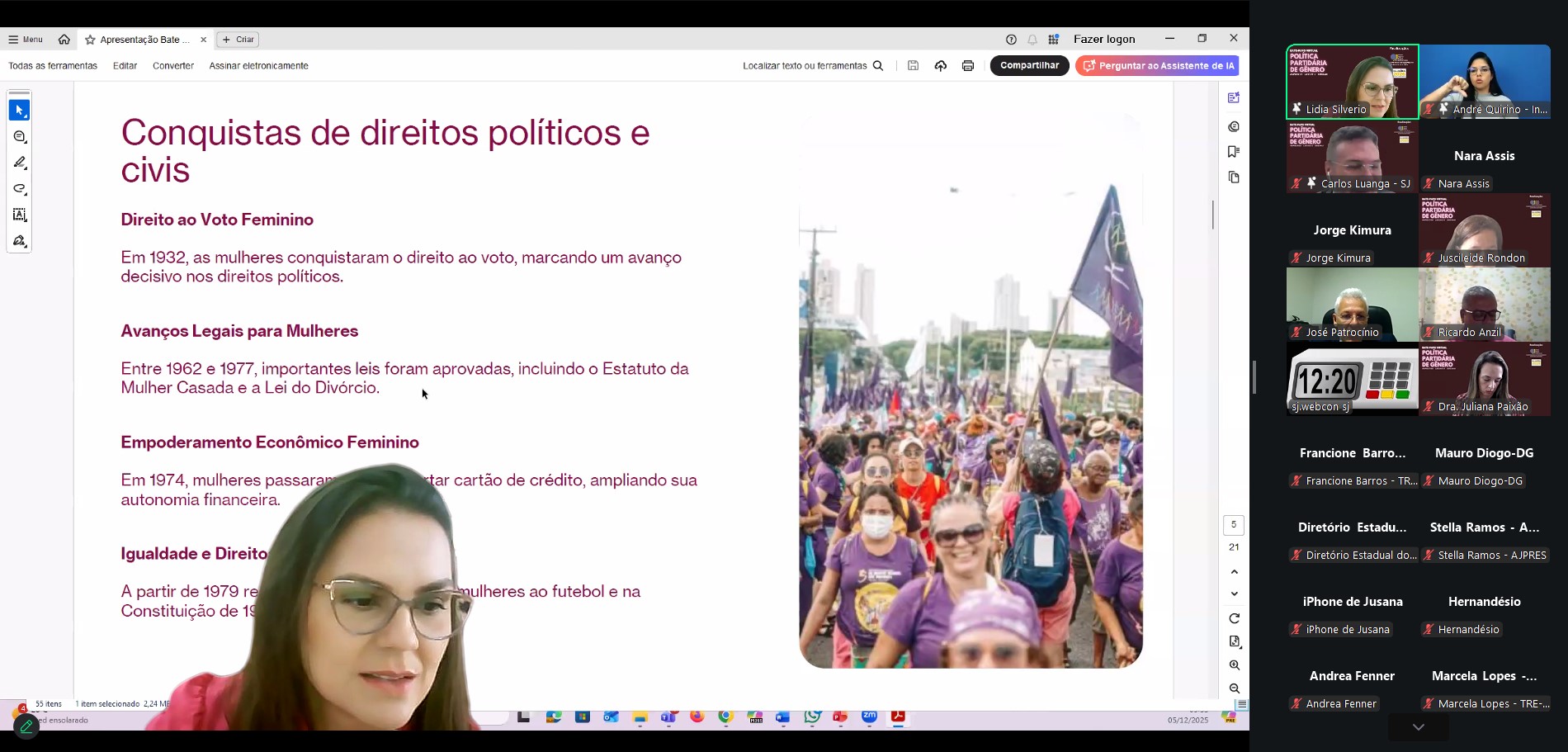The width and height of the screenshot is (1568, 752).
Task: Open the hamburger Menu
Action: pos(26,40)
